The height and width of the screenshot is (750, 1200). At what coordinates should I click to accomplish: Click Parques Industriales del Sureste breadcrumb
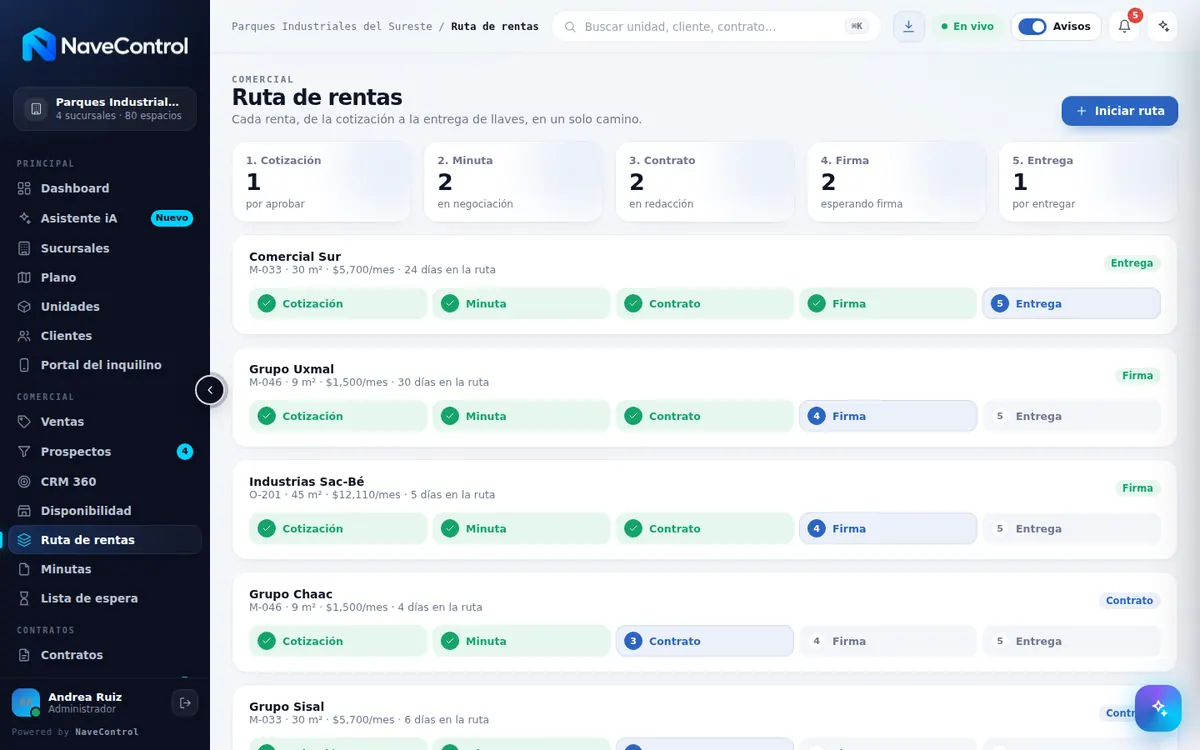point(332,26)
